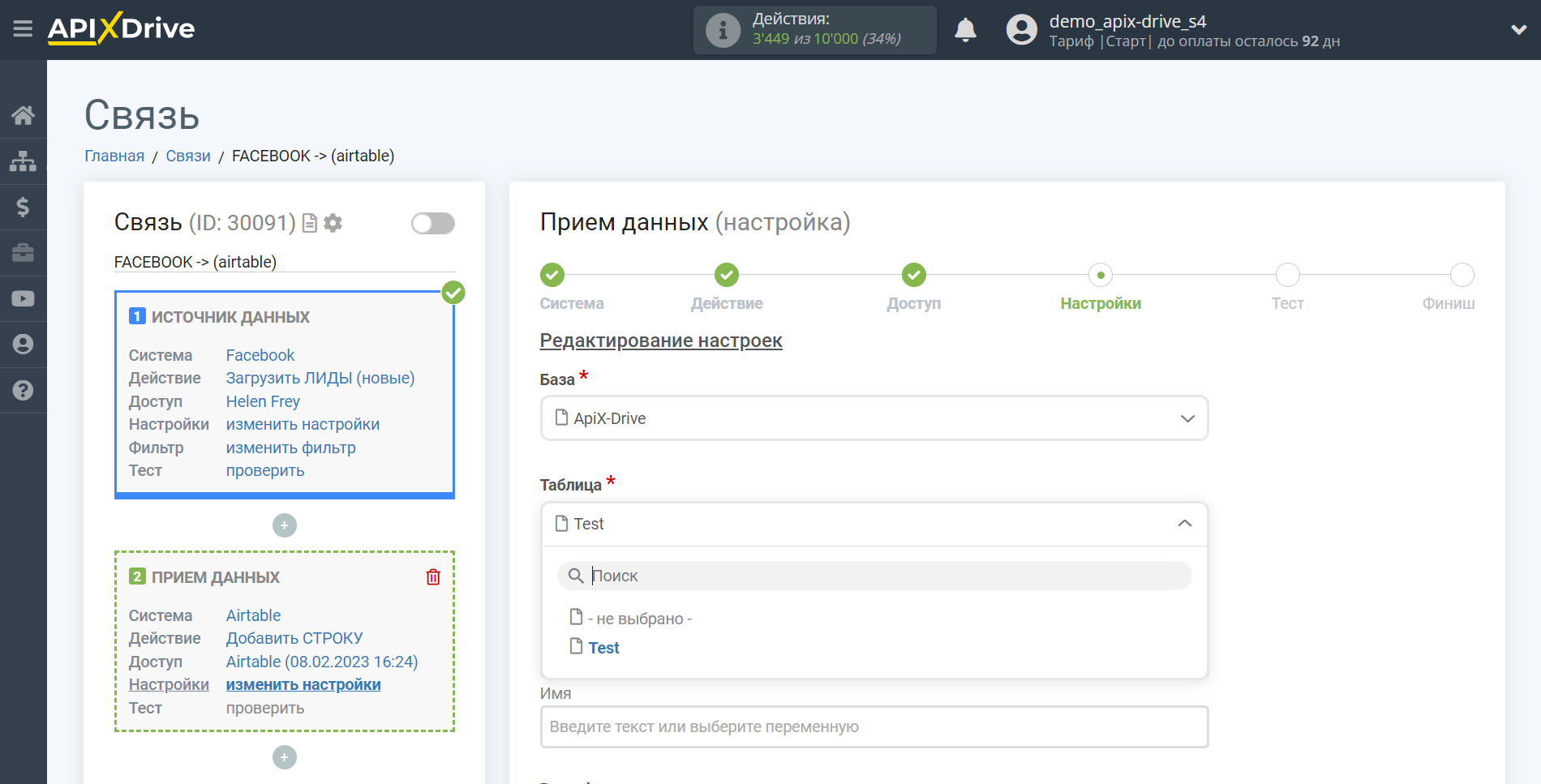The width and height of the screenshot is (1541, 784).
Task: Open the actions info icon
Action: tap(723, 30)
